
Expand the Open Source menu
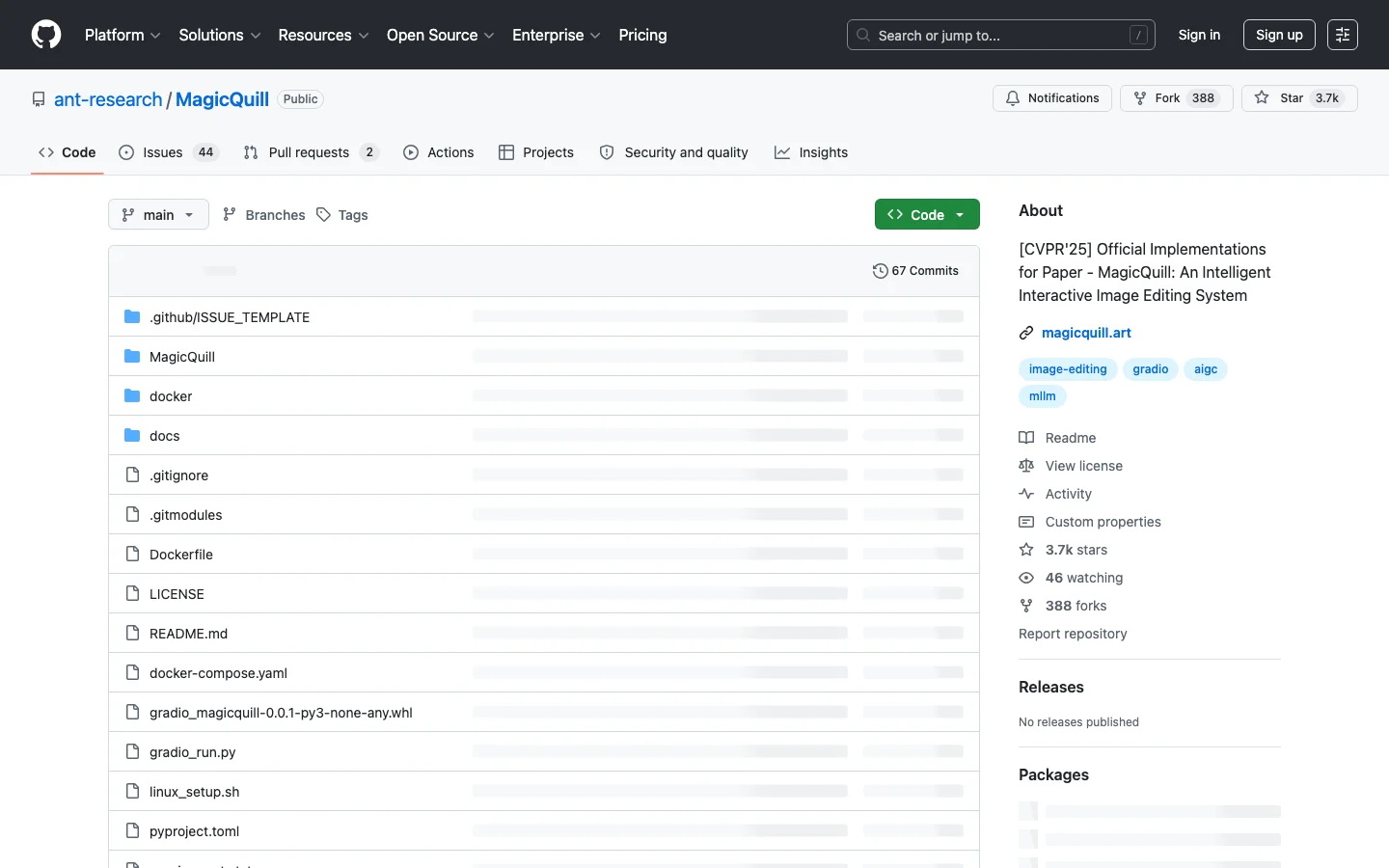tap(441, 35)
